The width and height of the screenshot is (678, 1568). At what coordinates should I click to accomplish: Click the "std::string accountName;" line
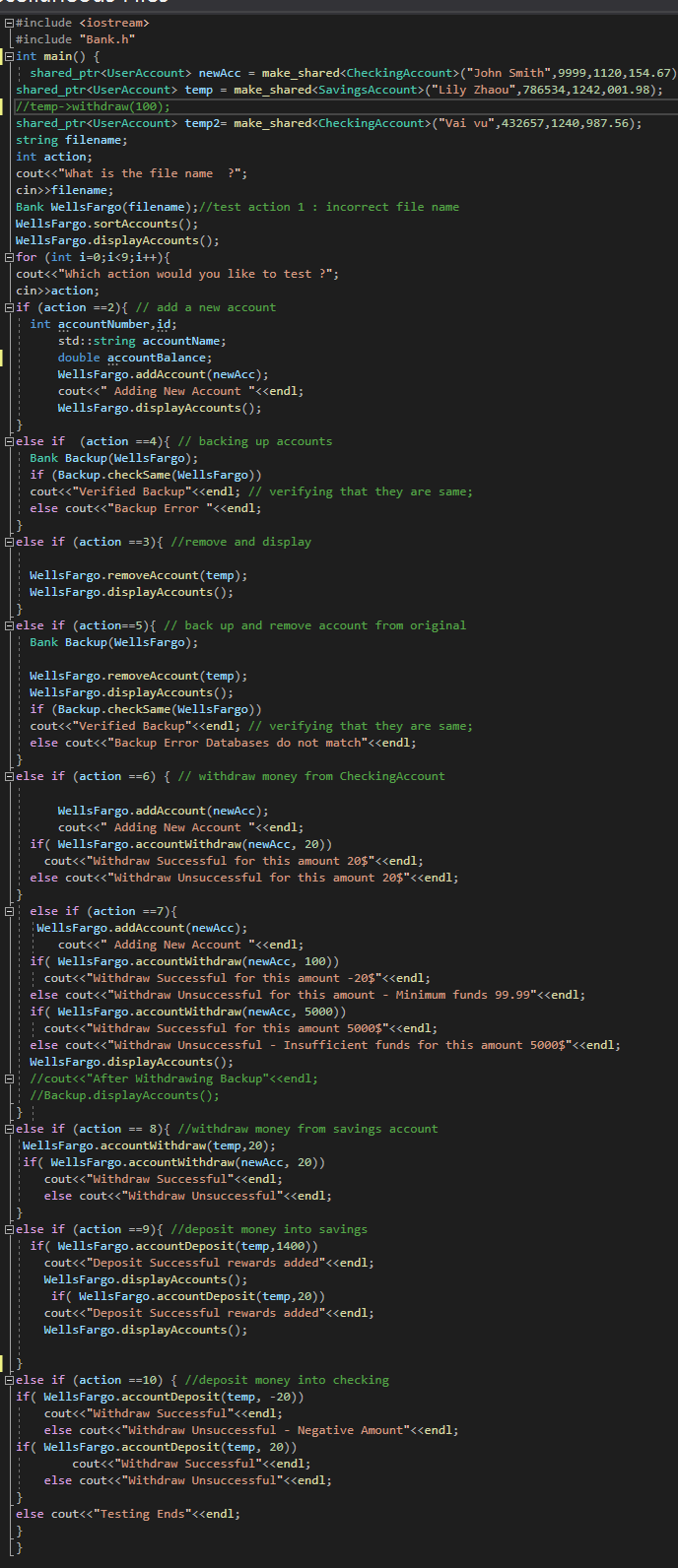click(x=142, y=341)
